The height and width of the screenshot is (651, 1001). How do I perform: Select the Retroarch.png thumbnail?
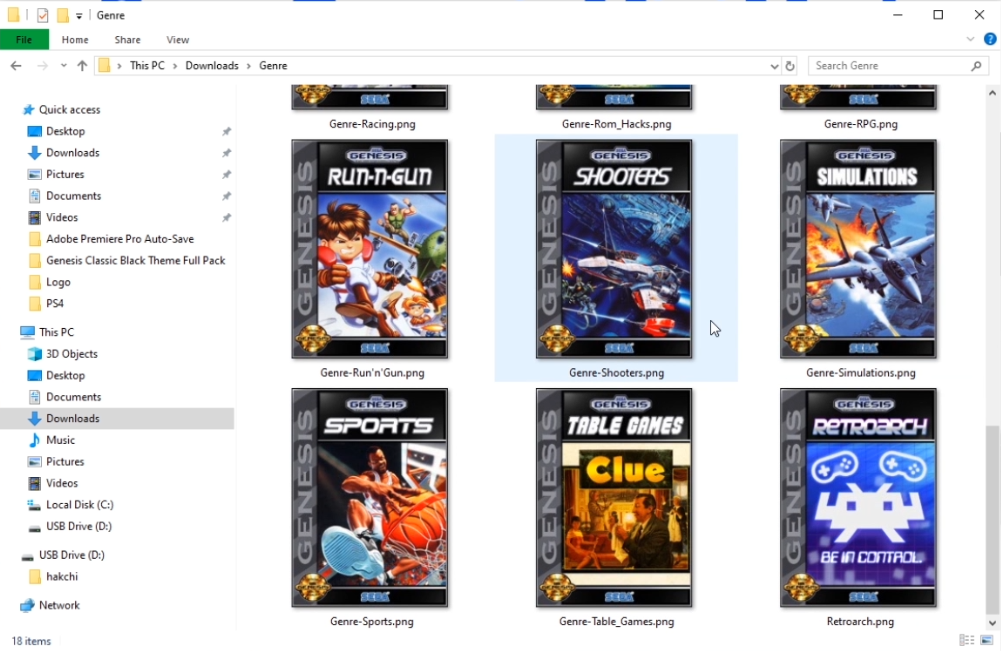[x=858, y=498]
